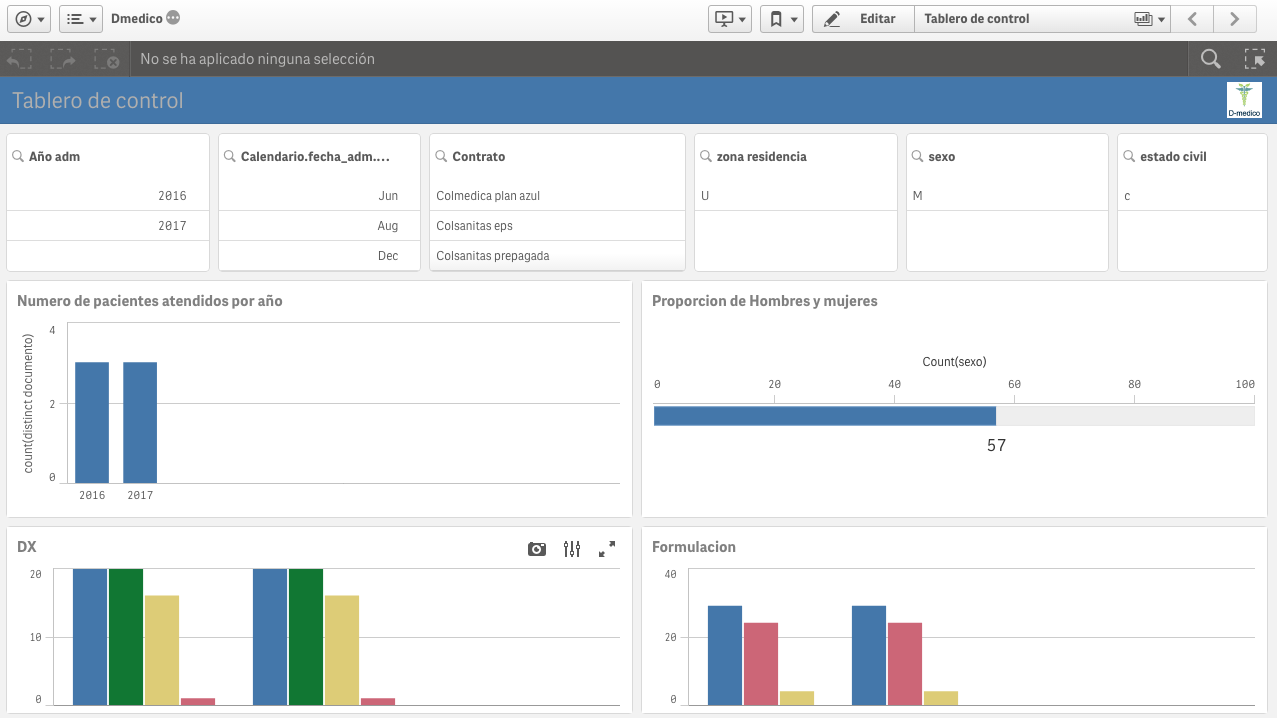This screenshot has width=1277, height=718.
Task: Click the first red bar in Formulacion chart
Action: (761, 664)
